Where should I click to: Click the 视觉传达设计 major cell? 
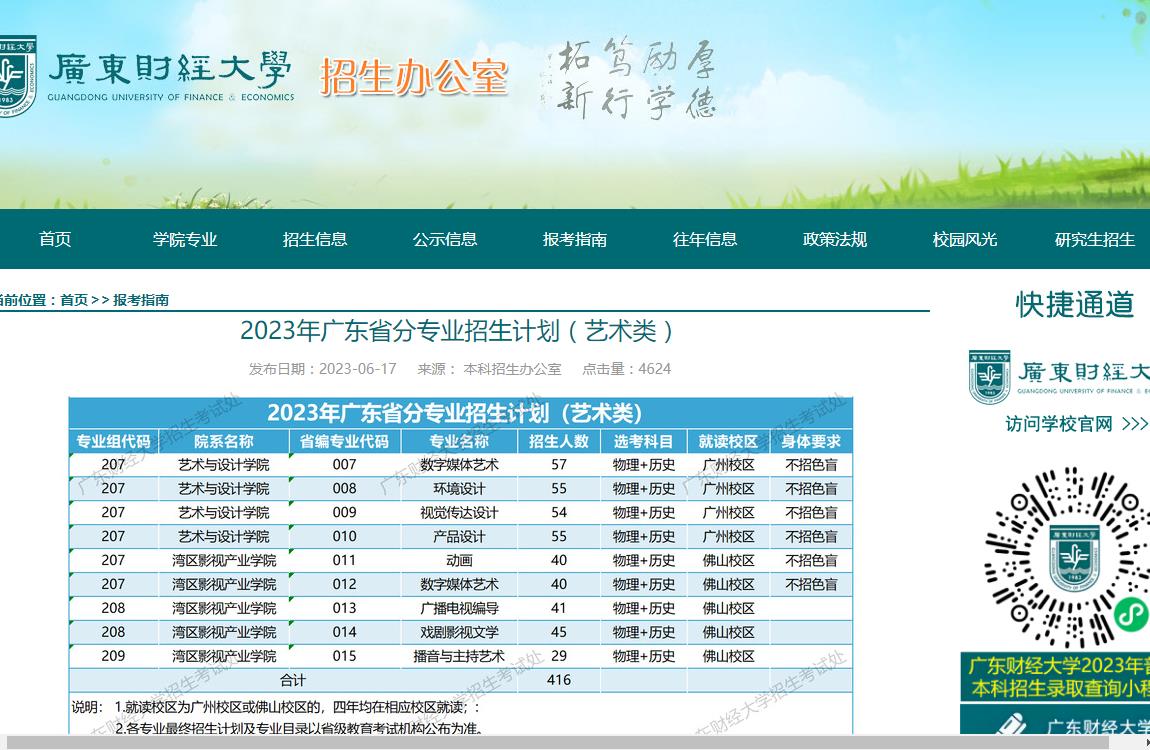click(458, 512)
